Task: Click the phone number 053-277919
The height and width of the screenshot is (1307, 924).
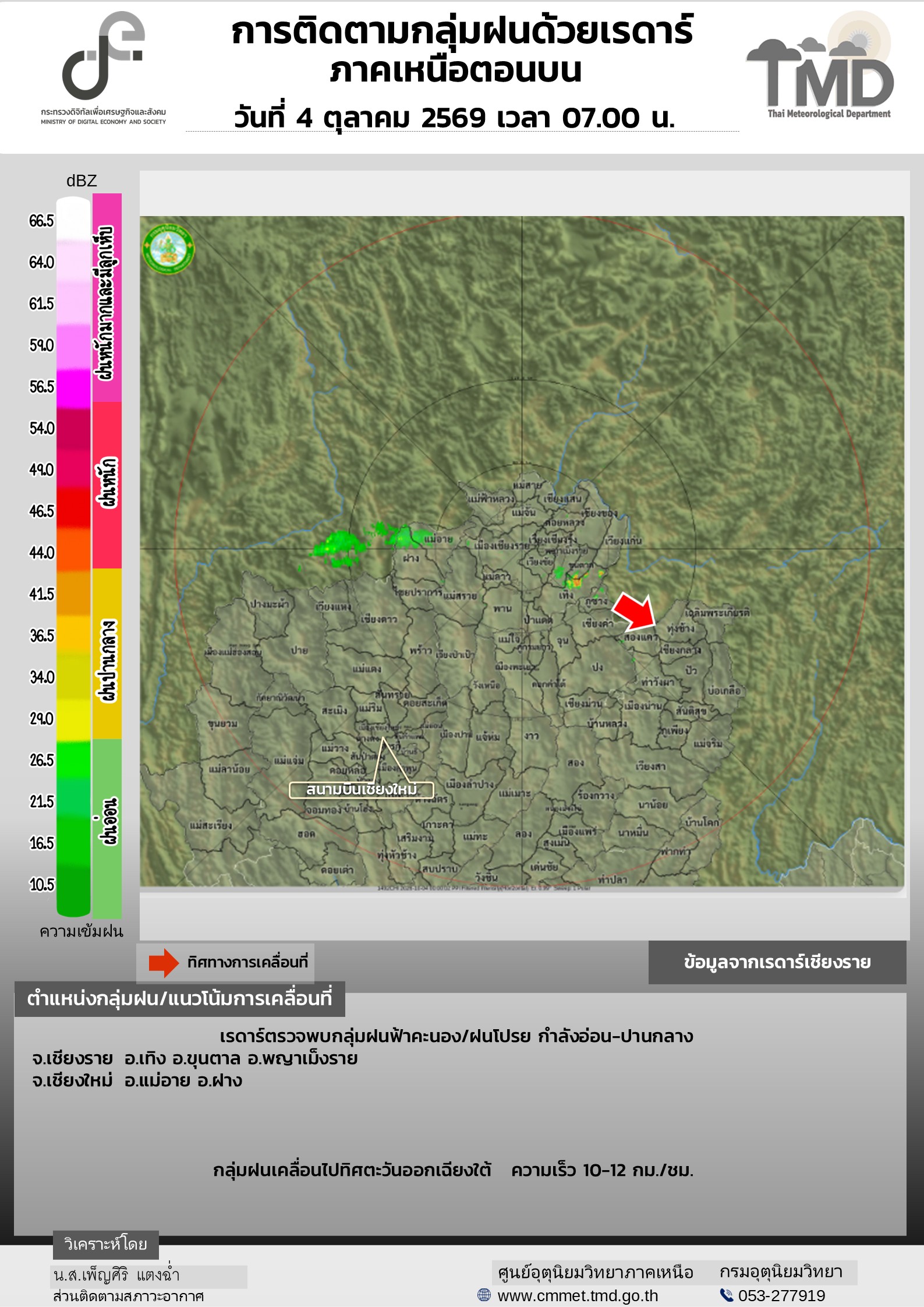Action: tap(781, 1295)
